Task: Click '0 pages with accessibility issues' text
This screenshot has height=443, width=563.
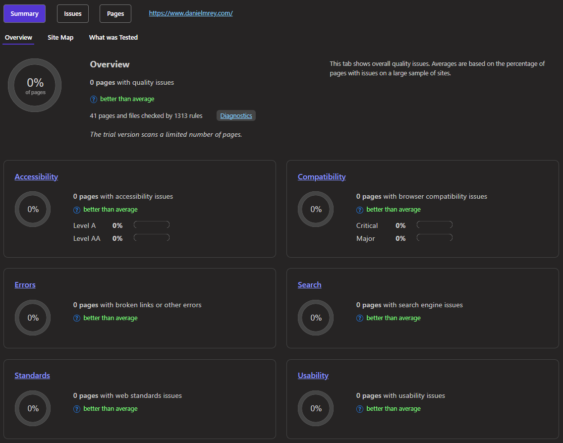Action: [x=123, y=196]
